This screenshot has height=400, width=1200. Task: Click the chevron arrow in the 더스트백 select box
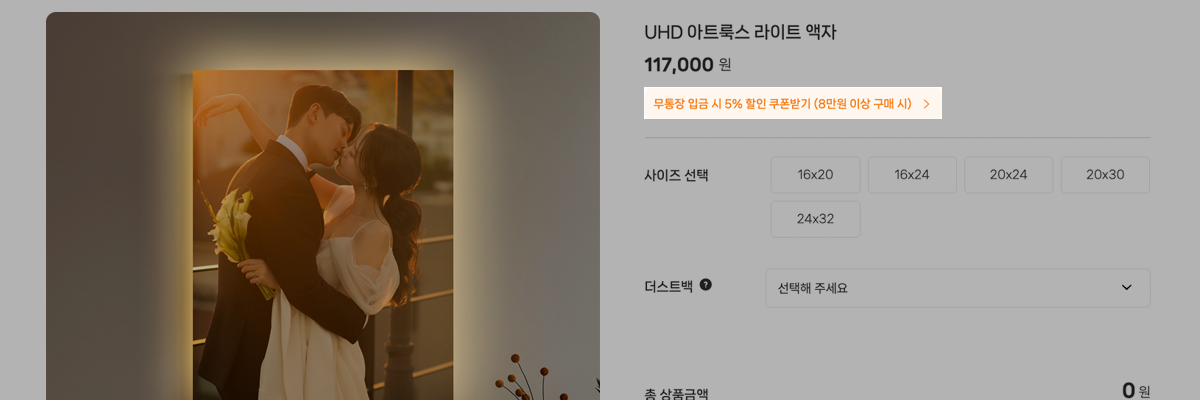click(x=1127, y=288)
